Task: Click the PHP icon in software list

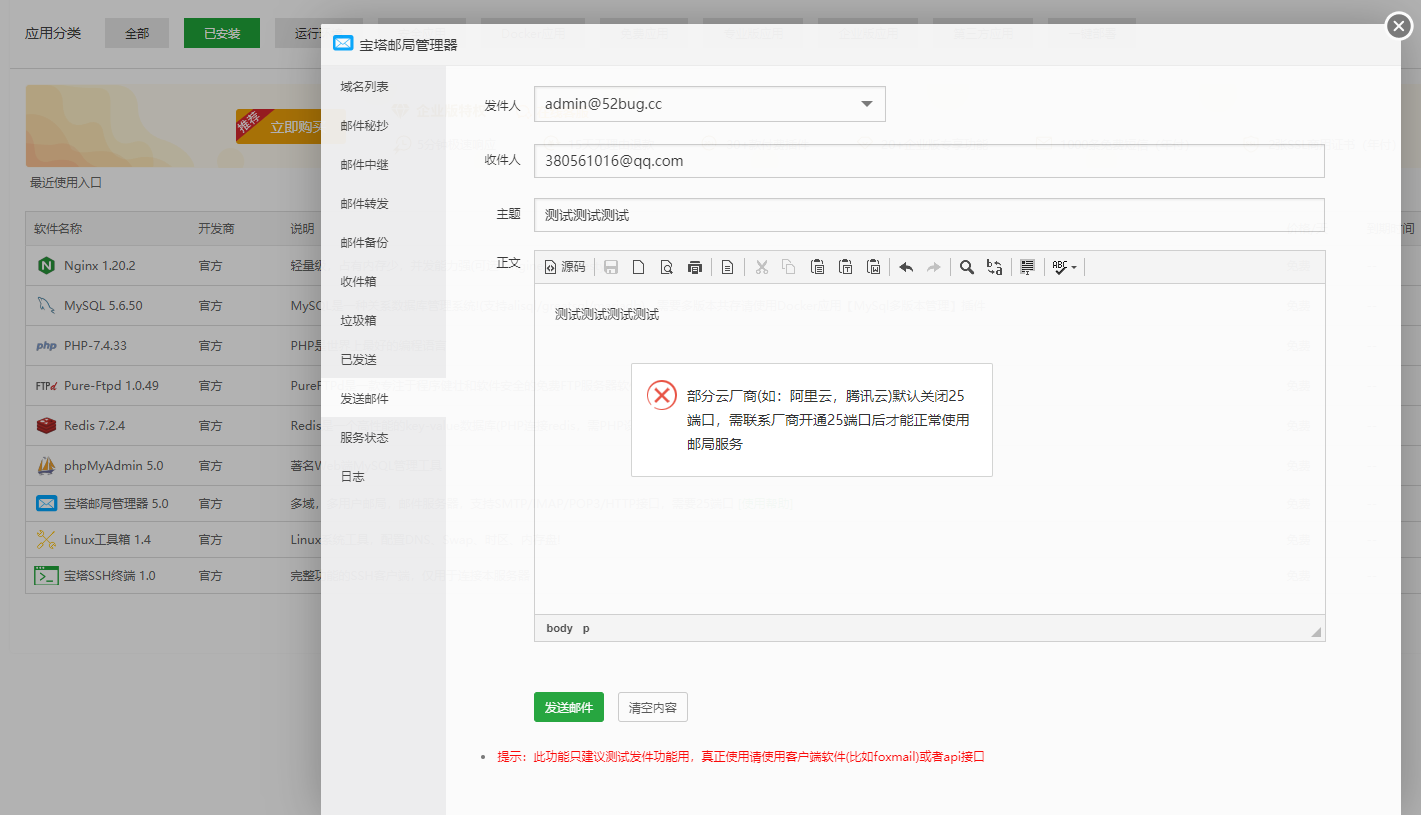Action: [46, 346]
